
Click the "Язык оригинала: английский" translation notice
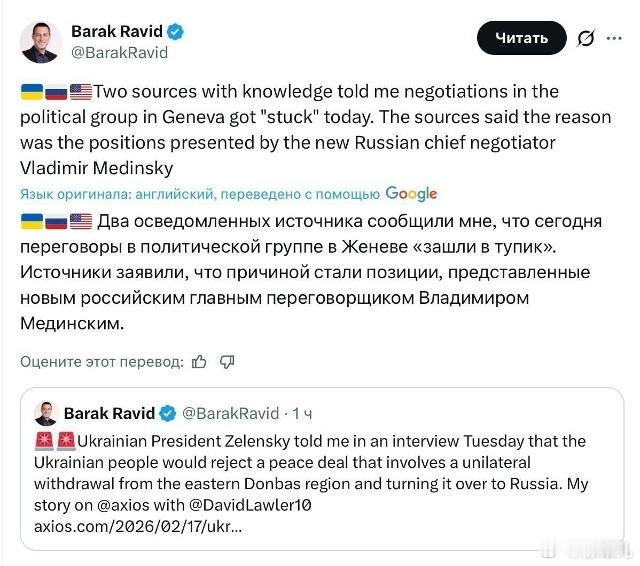200,194
